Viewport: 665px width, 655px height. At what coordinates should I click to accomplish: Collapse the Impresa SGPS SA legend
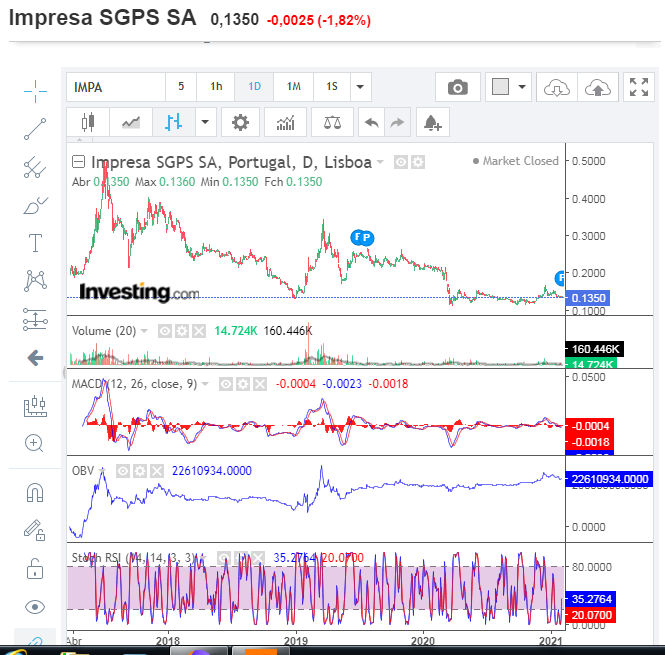(x=78, y=162)
